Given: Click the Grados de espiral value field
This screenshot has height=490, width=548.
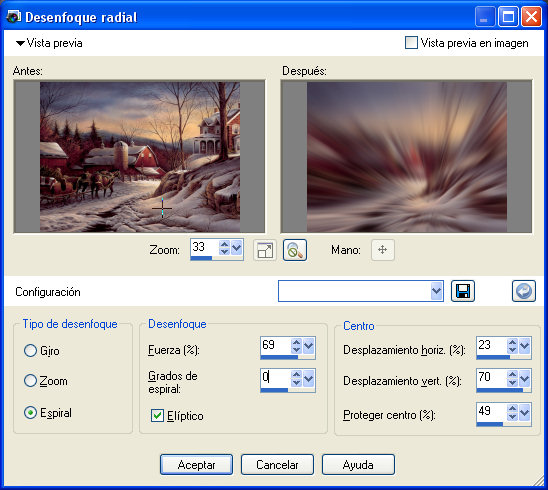Looking at the screenshot, I should [276, 378].
